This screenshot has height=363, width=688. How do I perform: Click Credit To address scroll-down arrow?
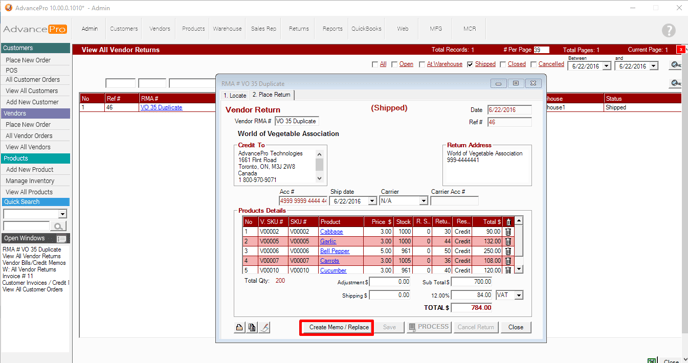tap(319, 178)
